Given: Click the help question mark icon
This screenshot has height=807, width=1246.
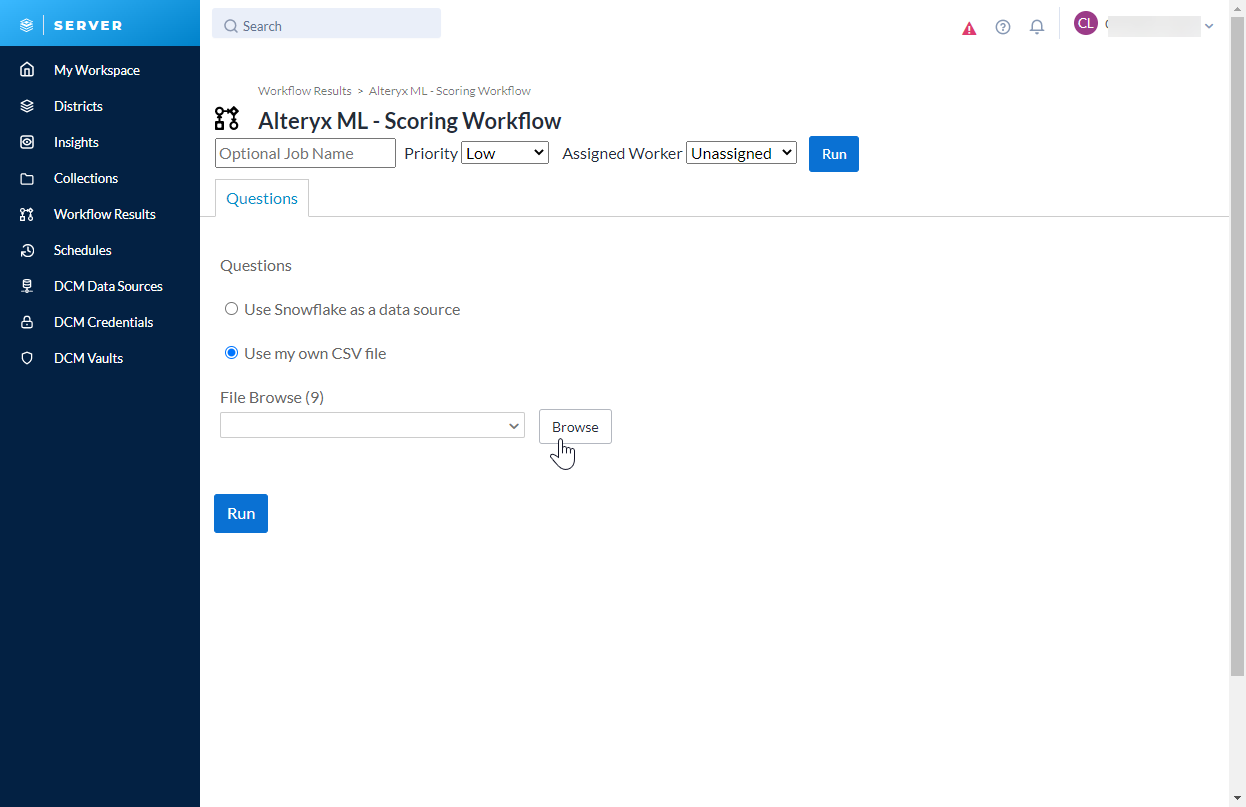Looking at the screenshot, I should coord(1003,26).
